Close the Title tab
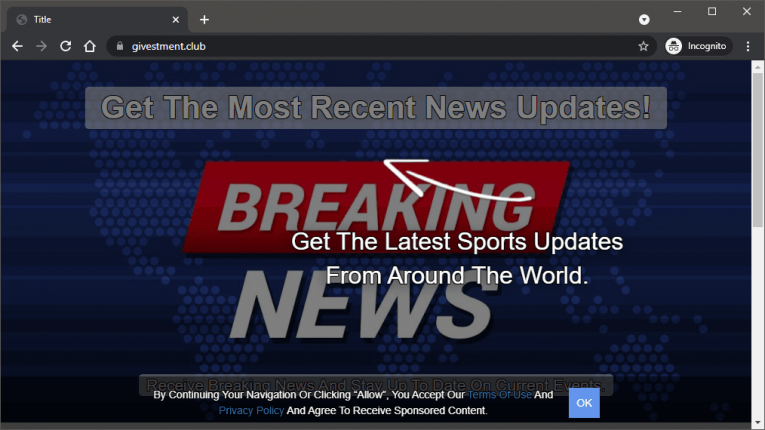The height and width of the screenshot is (430, 765). 175,19
